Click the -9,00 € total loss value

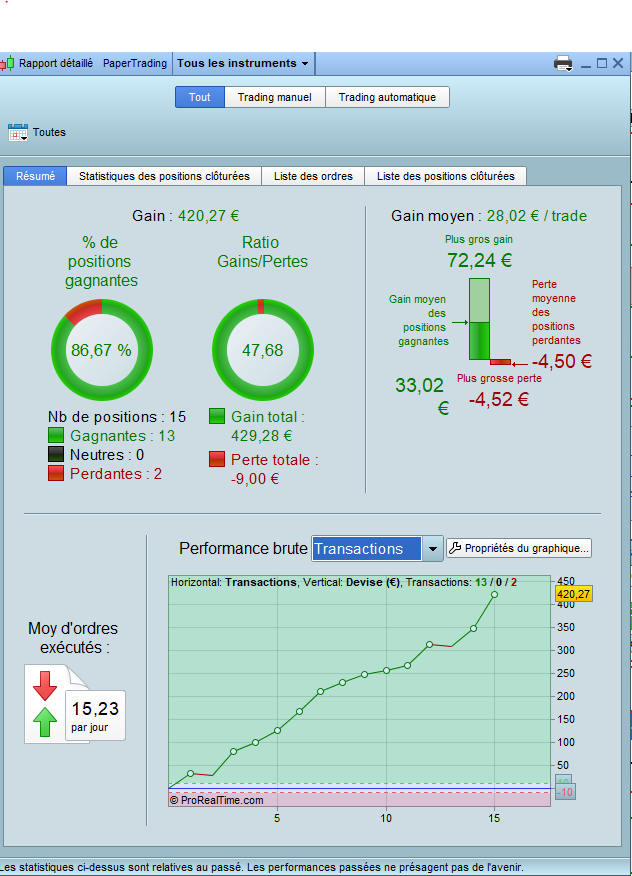click(255, 479)
